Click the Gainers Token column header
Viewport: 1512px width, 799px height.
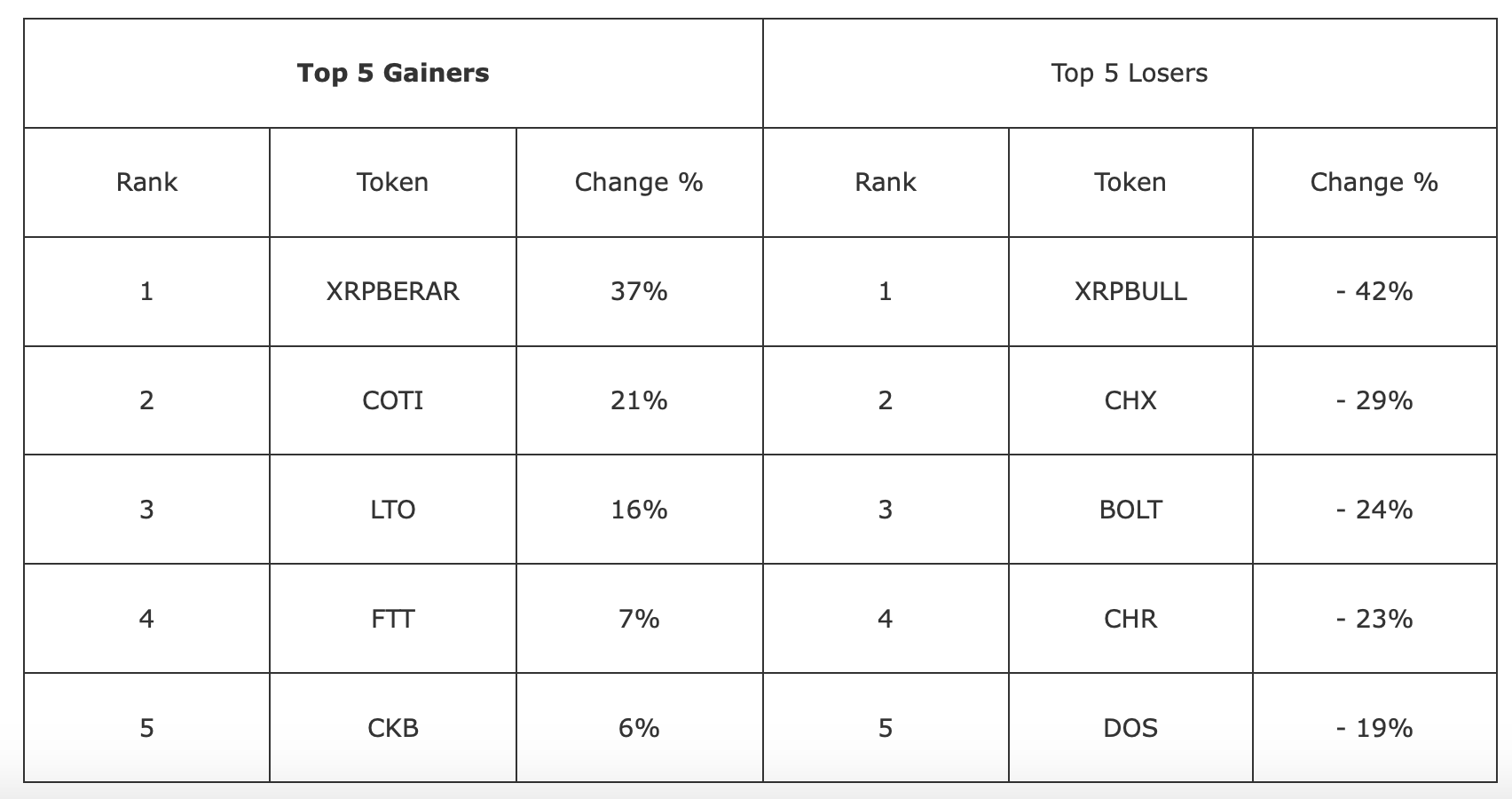[392, 182]
